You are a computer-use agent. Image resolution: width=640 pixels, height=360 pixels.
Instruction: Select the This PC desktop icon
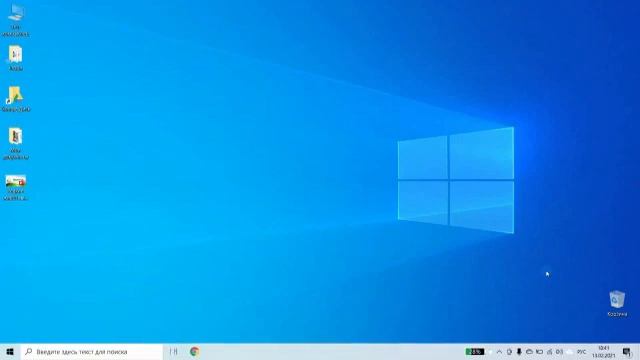tap(16, 20)
